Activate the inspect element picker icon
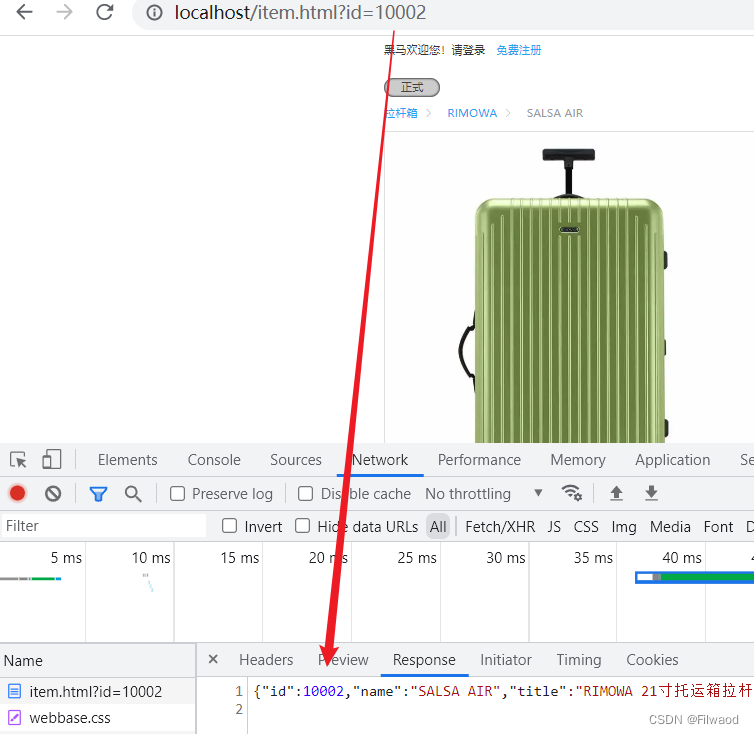Image resolution: width=754 pixels, height=734 pixels. click(18, 460)
